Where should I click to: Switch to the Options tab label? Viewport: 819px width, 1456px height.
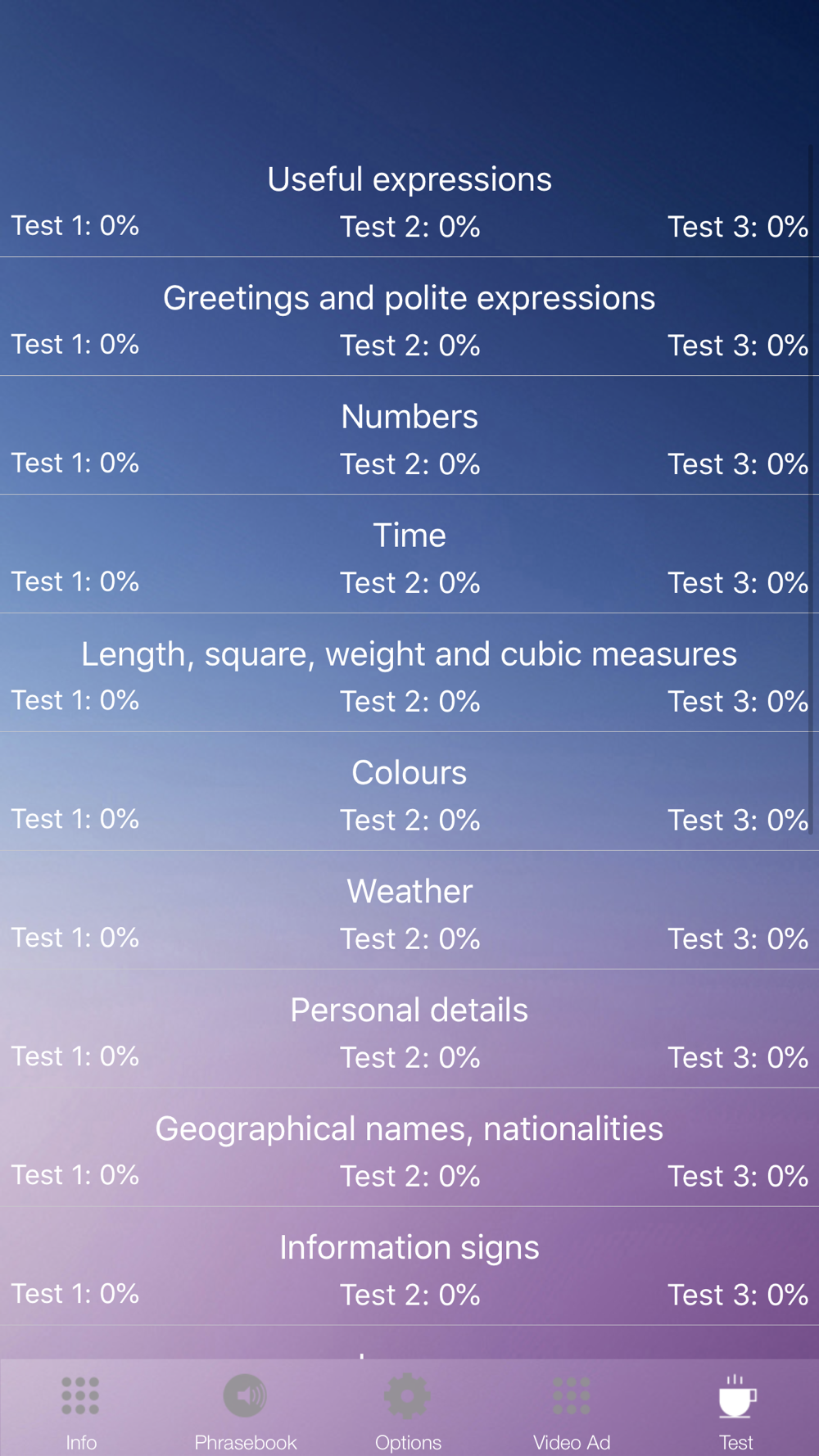click(408, 1442)
